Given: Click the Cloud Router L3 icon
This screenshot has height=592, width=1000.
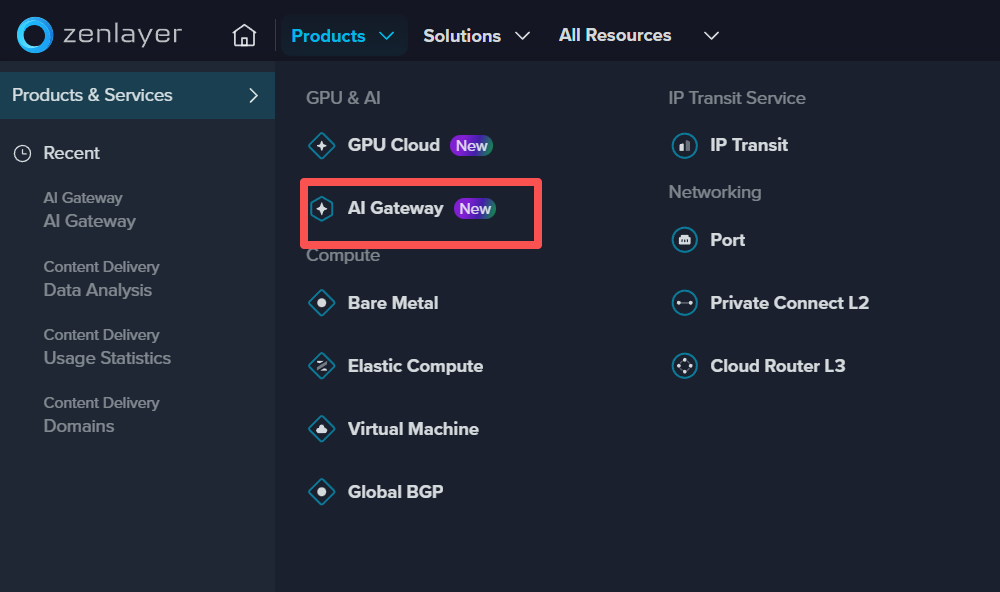Looking at the screenshot, I should tap(684, 366).
